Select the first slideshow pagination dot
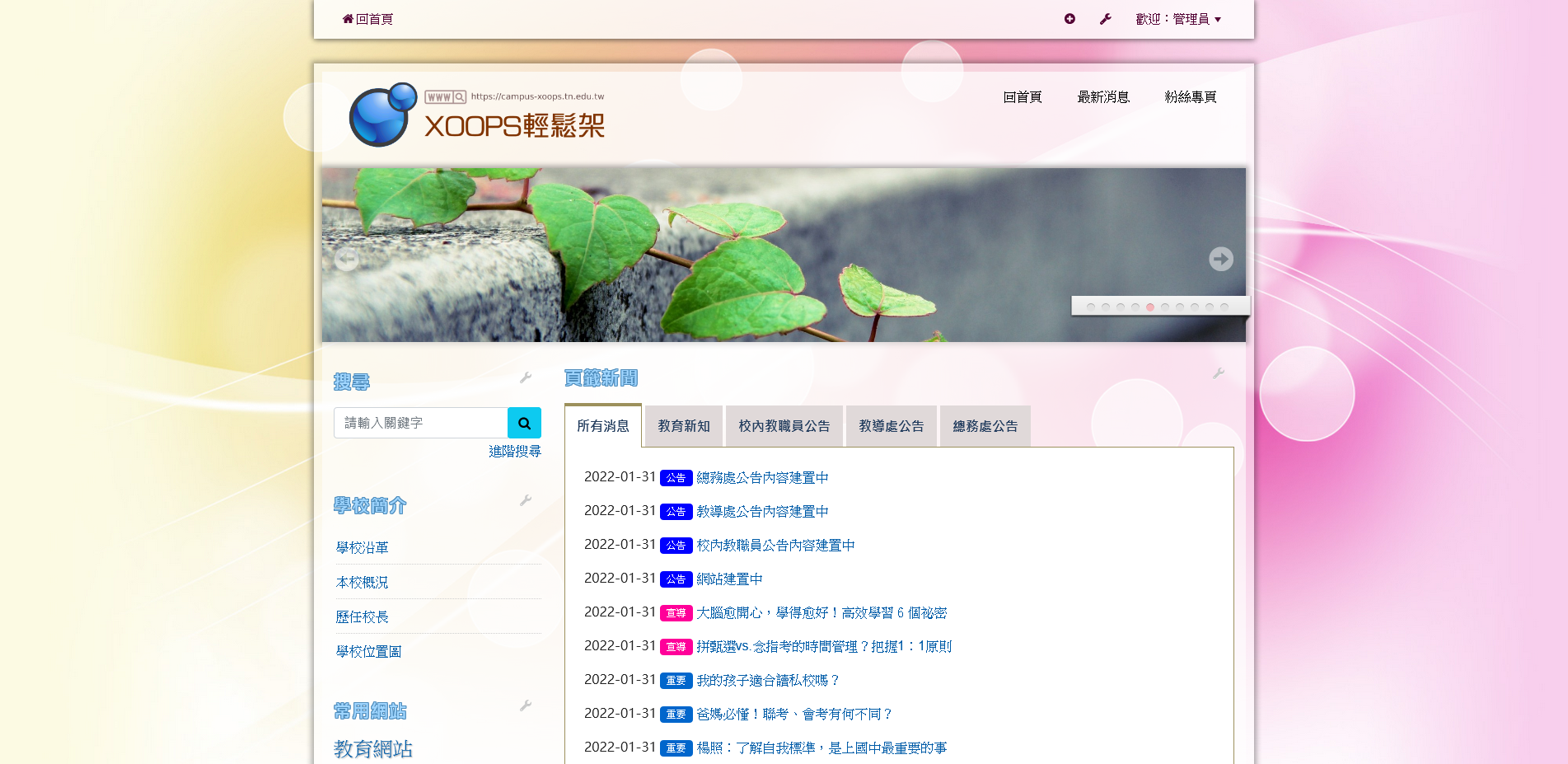 (1091, 307)
